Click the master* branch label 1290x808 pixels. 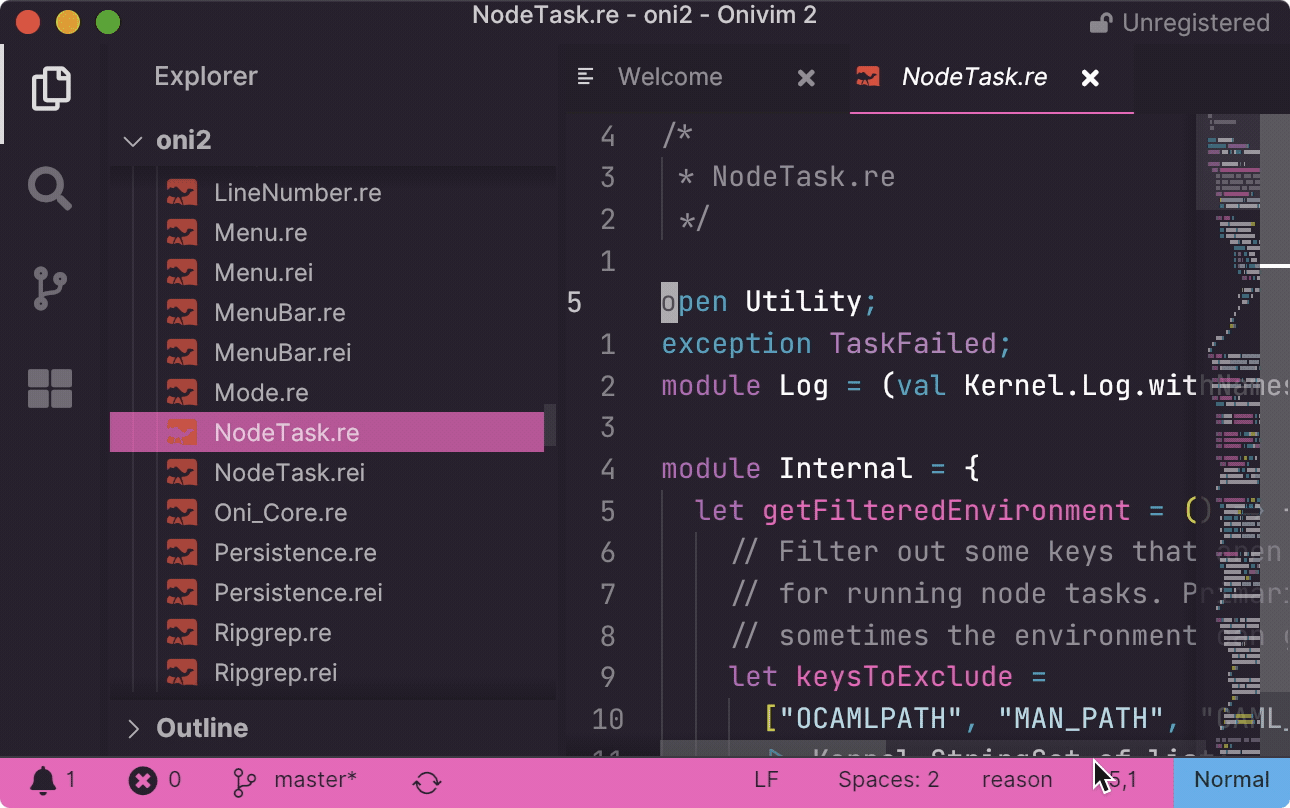tap(316, 780)
